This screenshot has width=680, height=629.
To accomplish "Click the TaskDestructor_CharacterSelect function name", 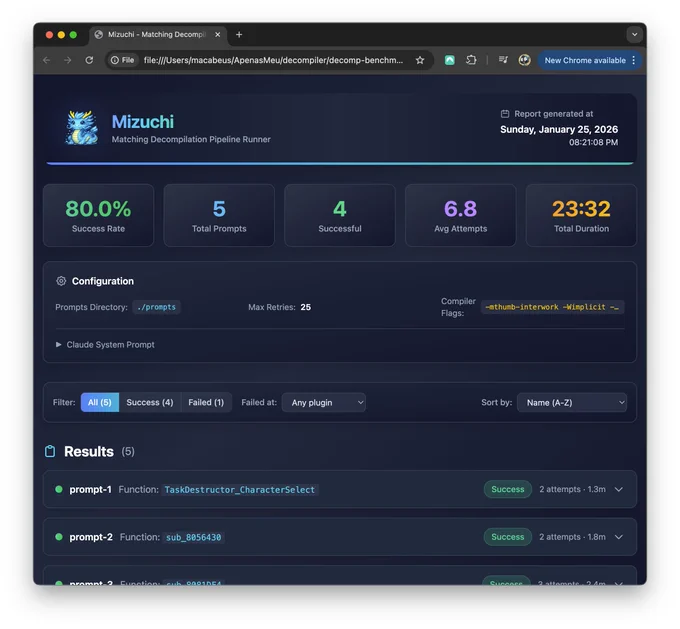I will coord(240,490).
